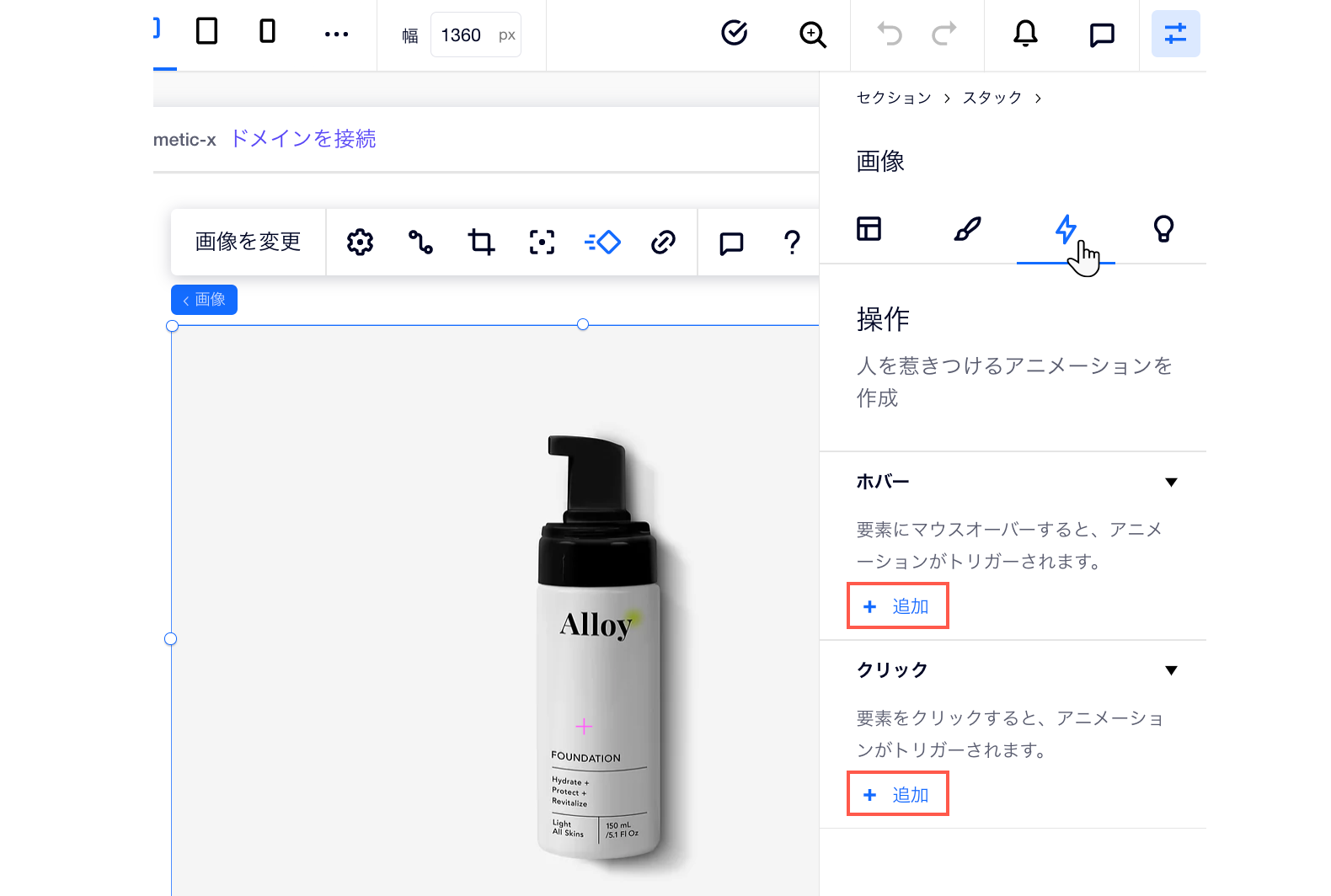Select the crop tool icon
1331x896 pixels.
(x=481, y=243)
